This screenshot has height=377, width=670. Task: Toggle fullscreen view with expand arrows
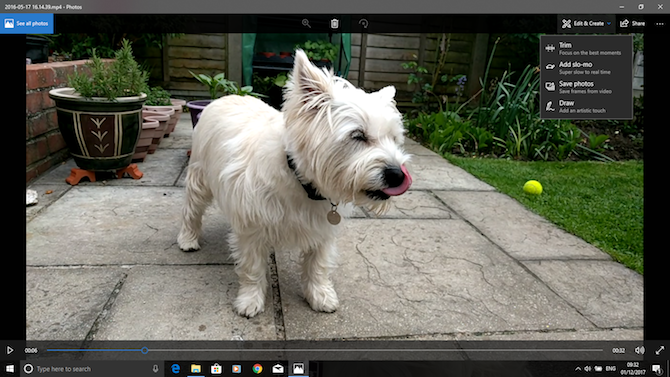pyautogui.click(x=660, y=350)
